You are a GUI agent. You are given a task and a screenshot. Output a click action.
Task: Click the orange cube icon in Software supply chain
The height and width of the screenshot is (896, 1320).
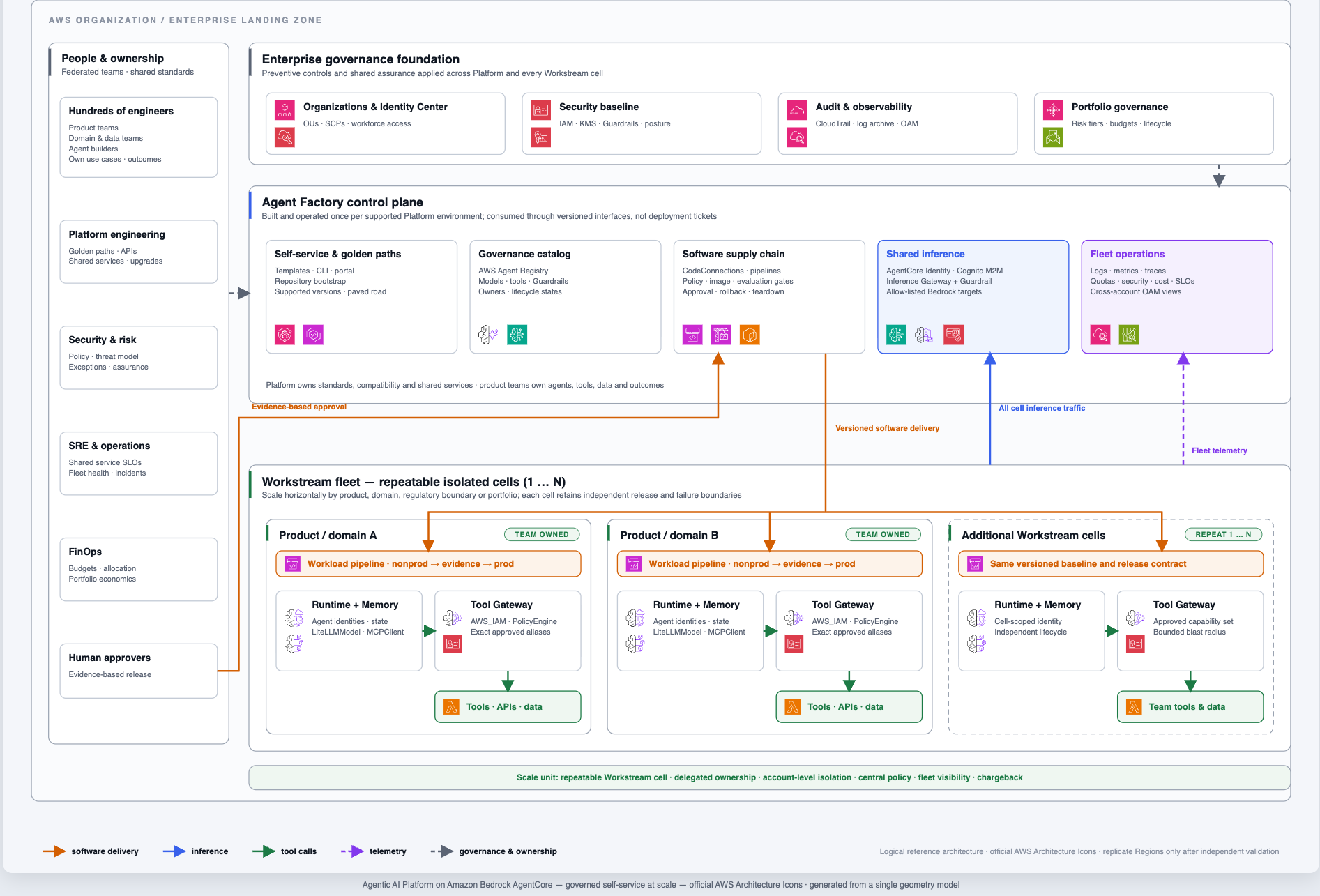750,335
